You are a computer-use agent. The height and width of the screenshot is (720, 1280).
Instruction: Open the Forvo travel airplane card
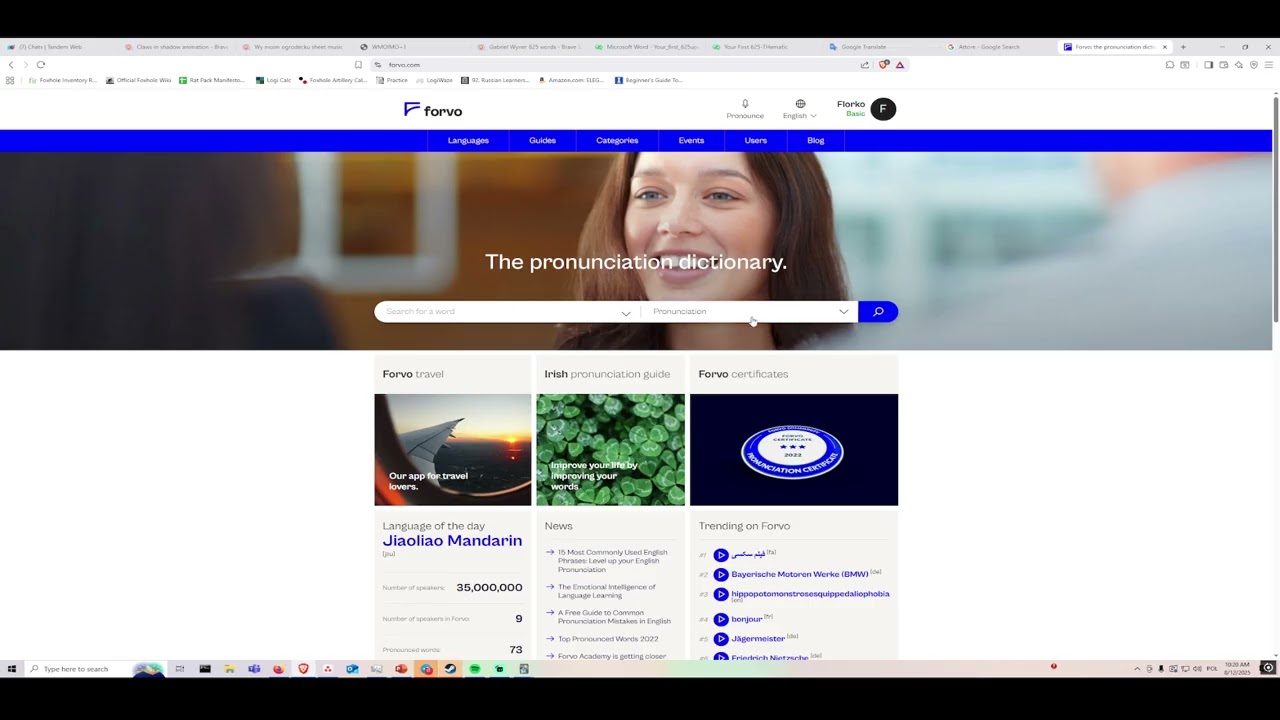pos(453,449)
